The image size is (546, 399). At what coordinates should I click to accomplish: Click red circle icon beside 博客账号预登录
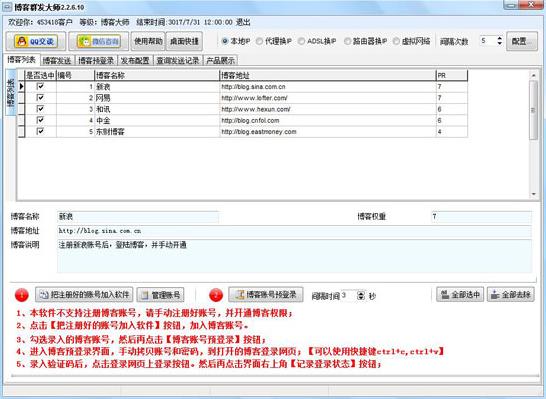pos(216,295)
